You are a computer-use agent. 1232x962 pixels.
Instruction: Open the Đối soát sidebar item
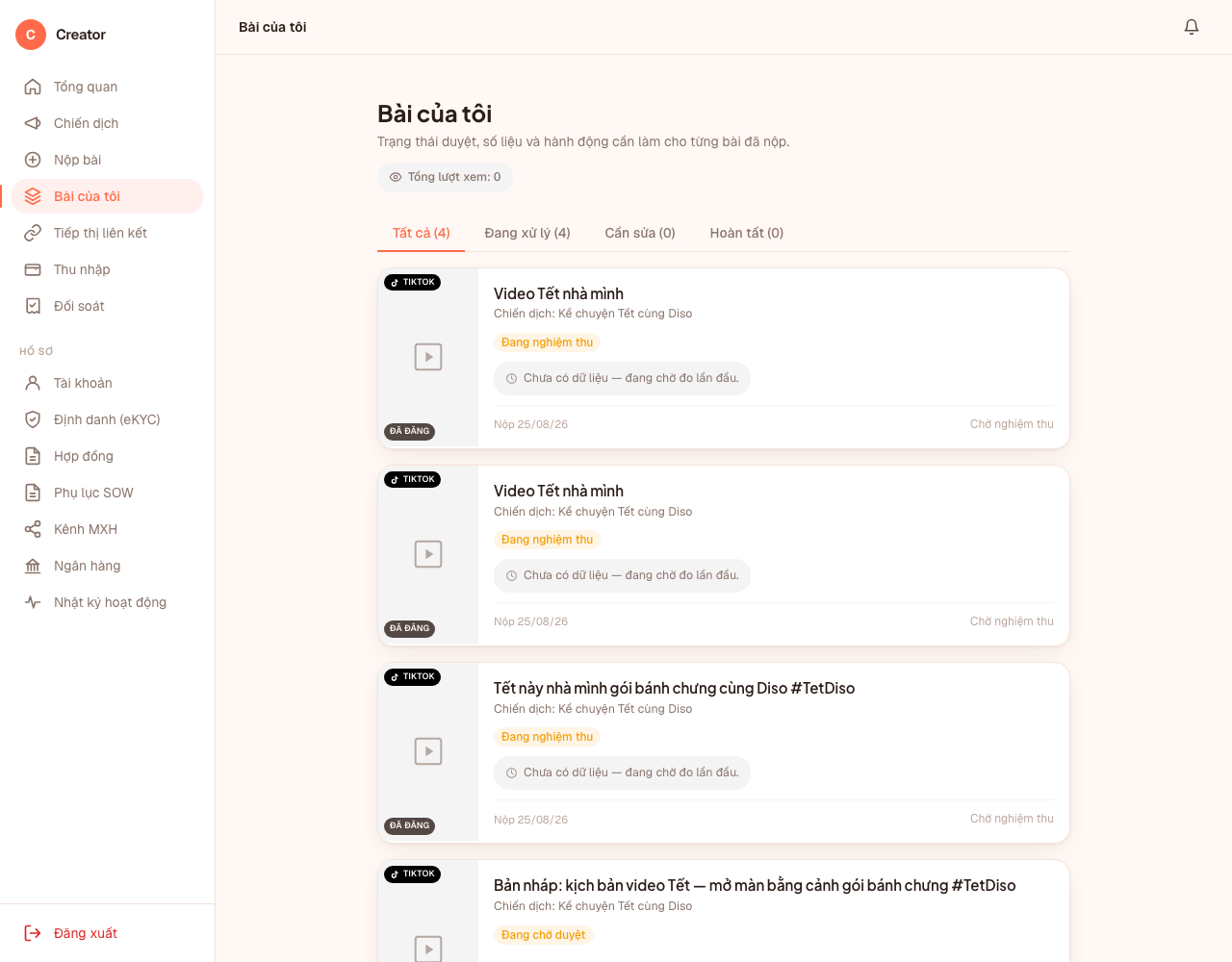tap(107, 306)
